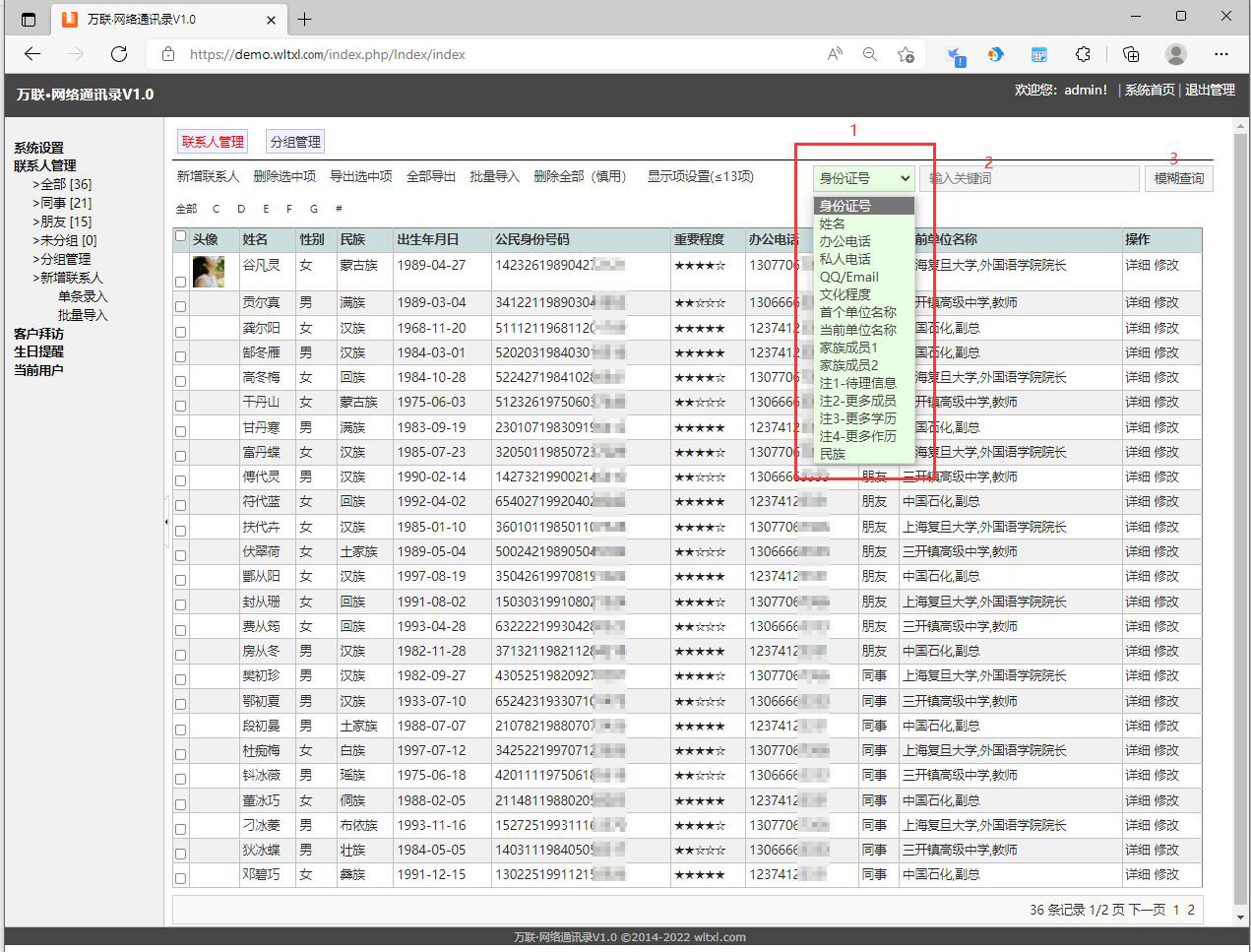This screenshot has width=1251, height=952.
Task: Click the contact photo of 谷凡灵
Action: pos(209,272)
